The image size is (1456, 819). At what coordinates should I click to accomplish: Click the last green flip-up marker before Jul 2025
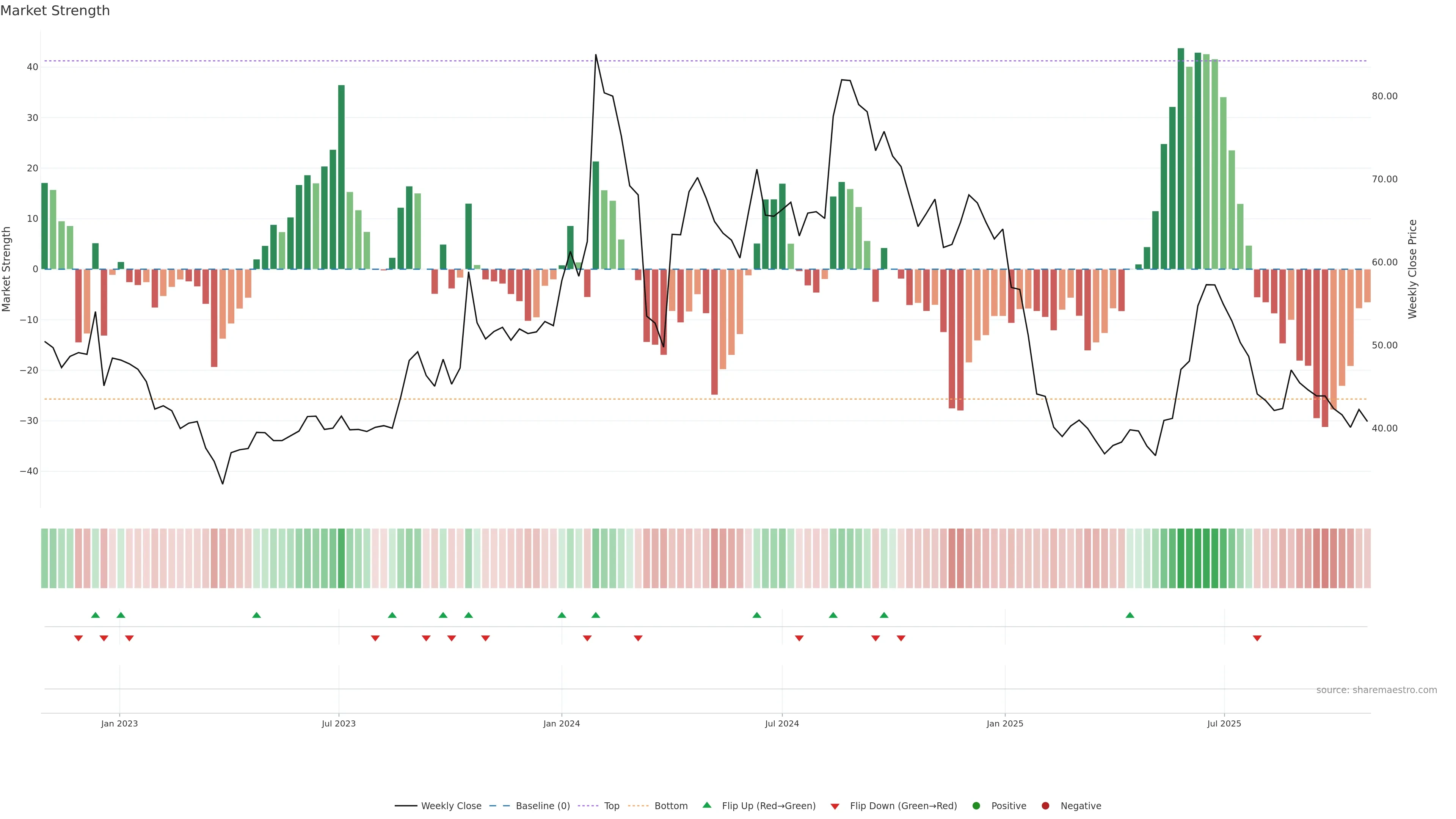[1130, 615]
